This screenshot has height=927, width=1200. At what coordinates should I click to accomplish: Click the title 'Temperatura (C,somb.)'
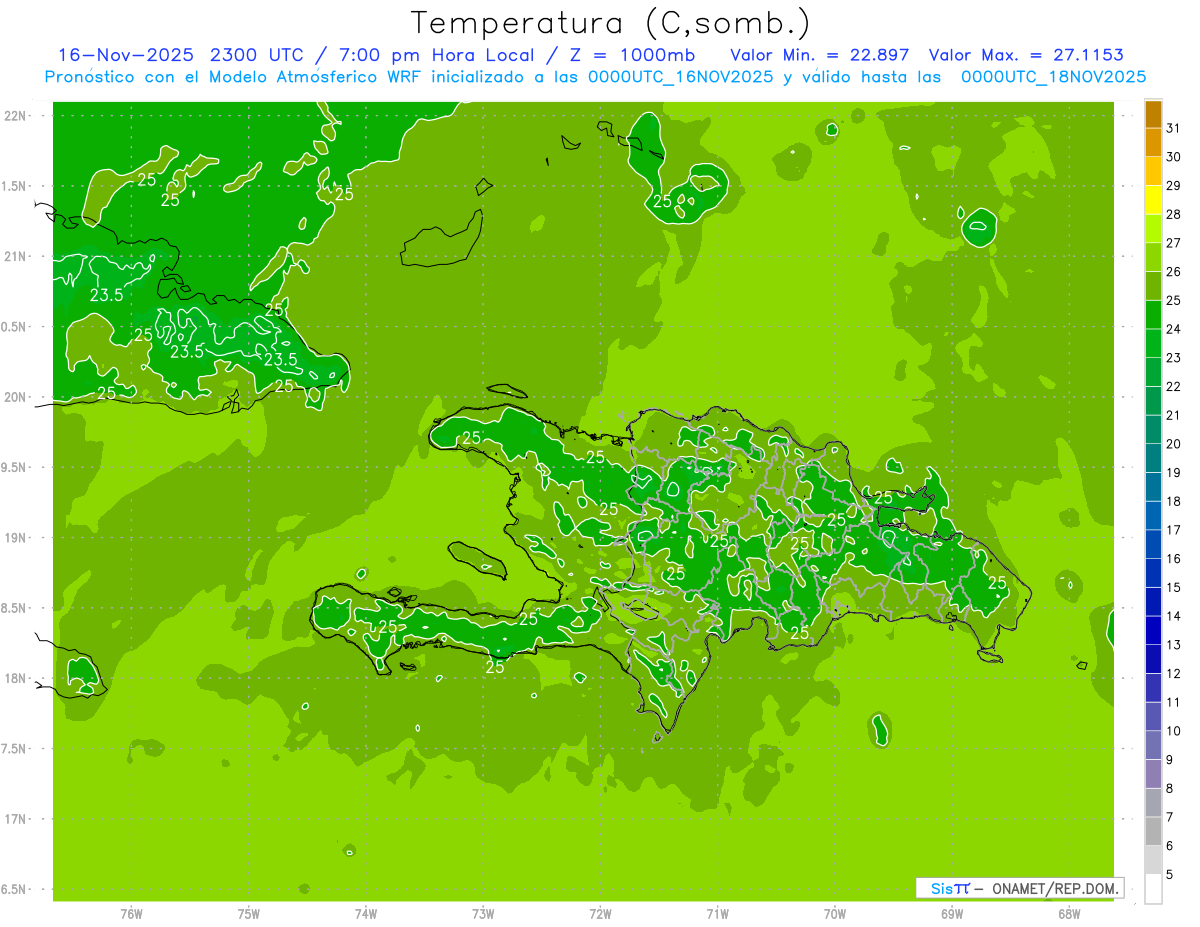(611, 24)
